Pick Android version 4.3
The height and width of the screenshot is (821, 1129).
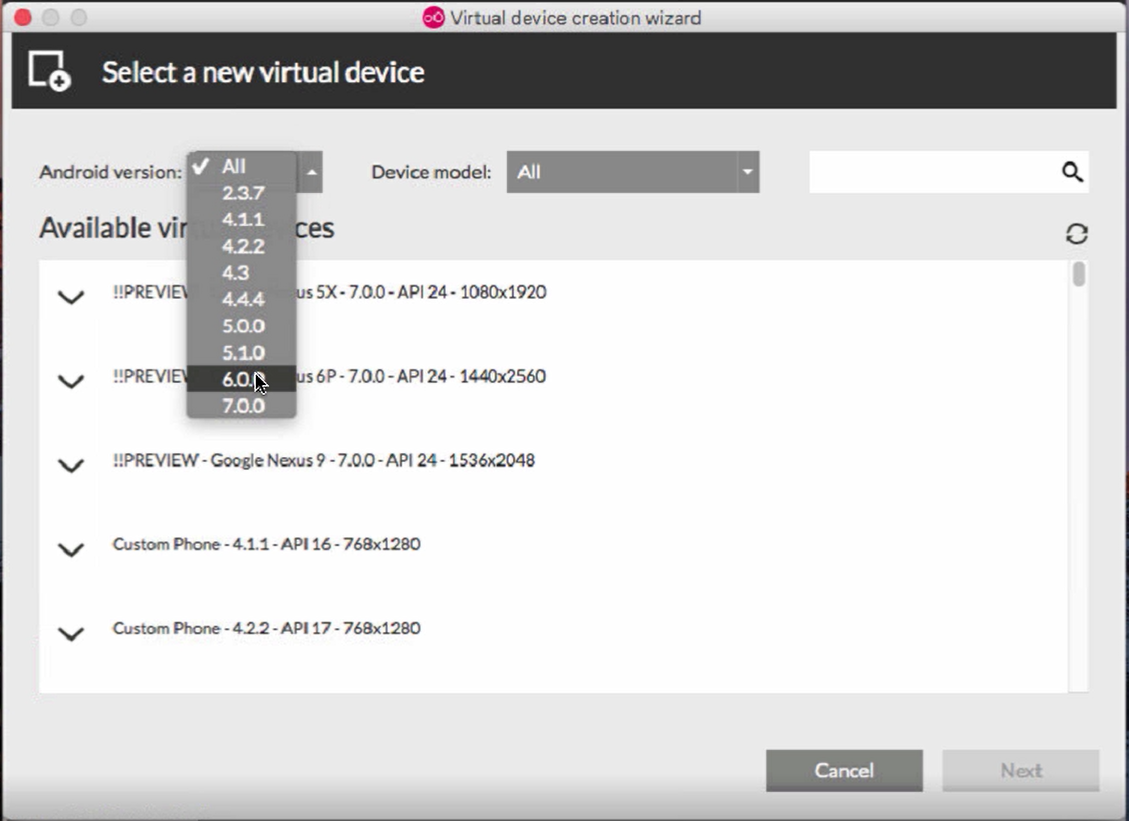[241, 273]
